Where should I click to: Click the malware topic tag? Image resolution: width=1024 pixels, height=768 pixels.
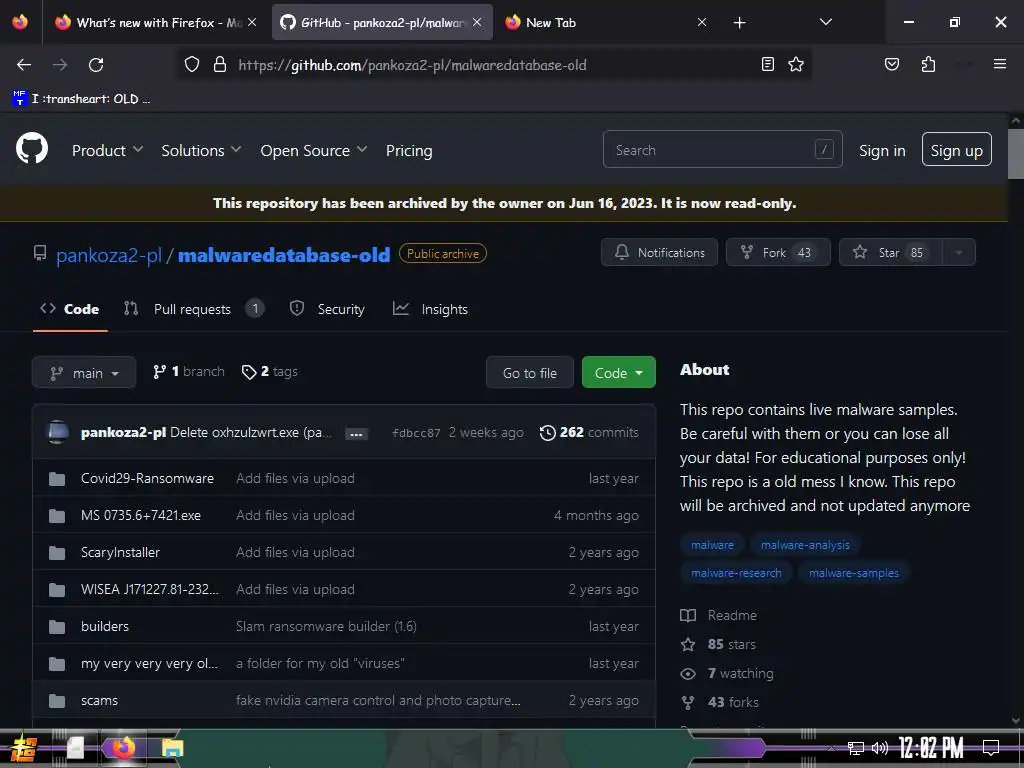[712, 545]
